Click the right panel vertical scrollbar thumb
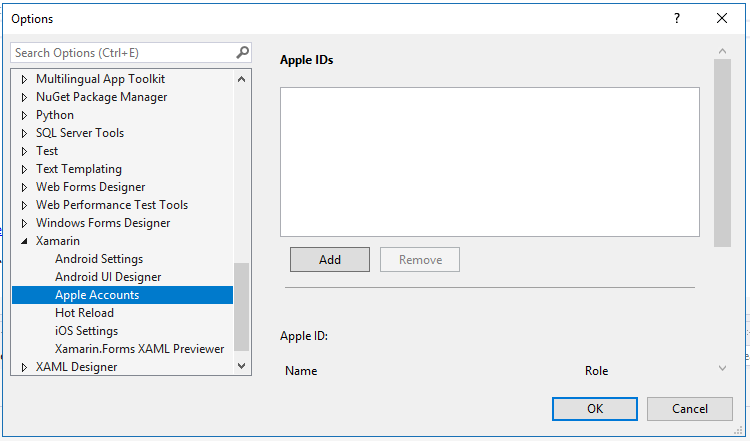The width and height of the screenshot is (750, 441). (722, 153)
